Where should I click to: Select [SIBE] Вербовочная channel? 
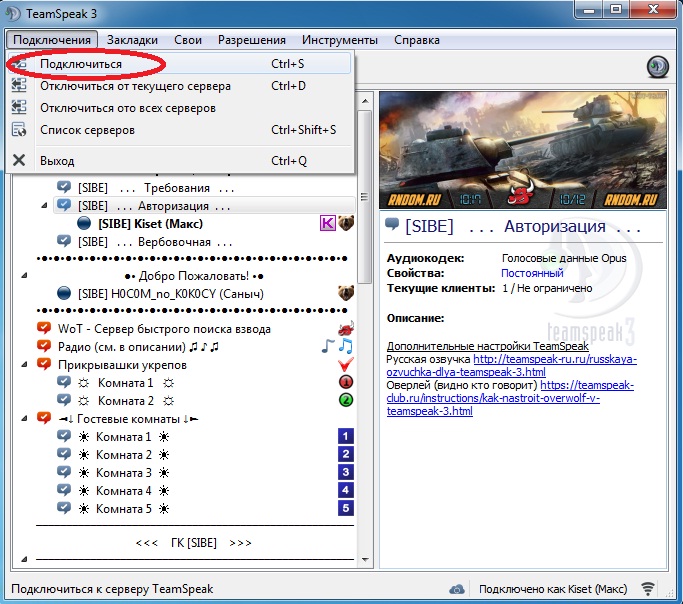click(x=155, y=242)
